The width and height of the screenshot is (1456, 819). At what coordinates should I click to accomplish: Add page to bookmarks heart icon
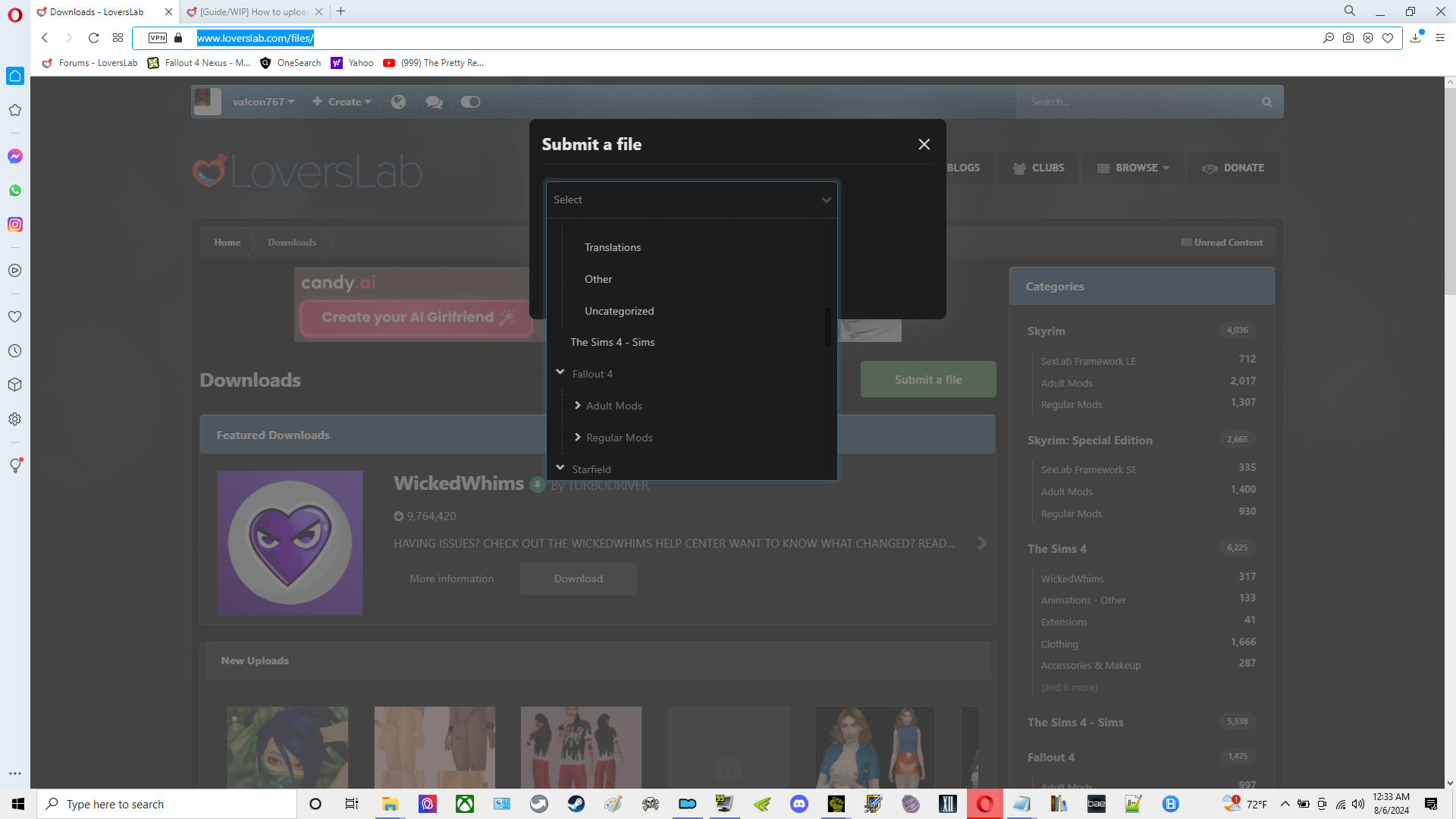pos(1388,38)
